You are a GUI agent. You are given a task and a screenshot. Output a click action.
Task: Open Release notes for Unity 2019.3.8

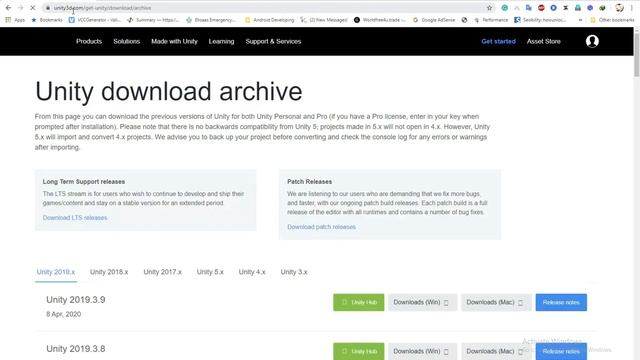[x=561, y=351]
